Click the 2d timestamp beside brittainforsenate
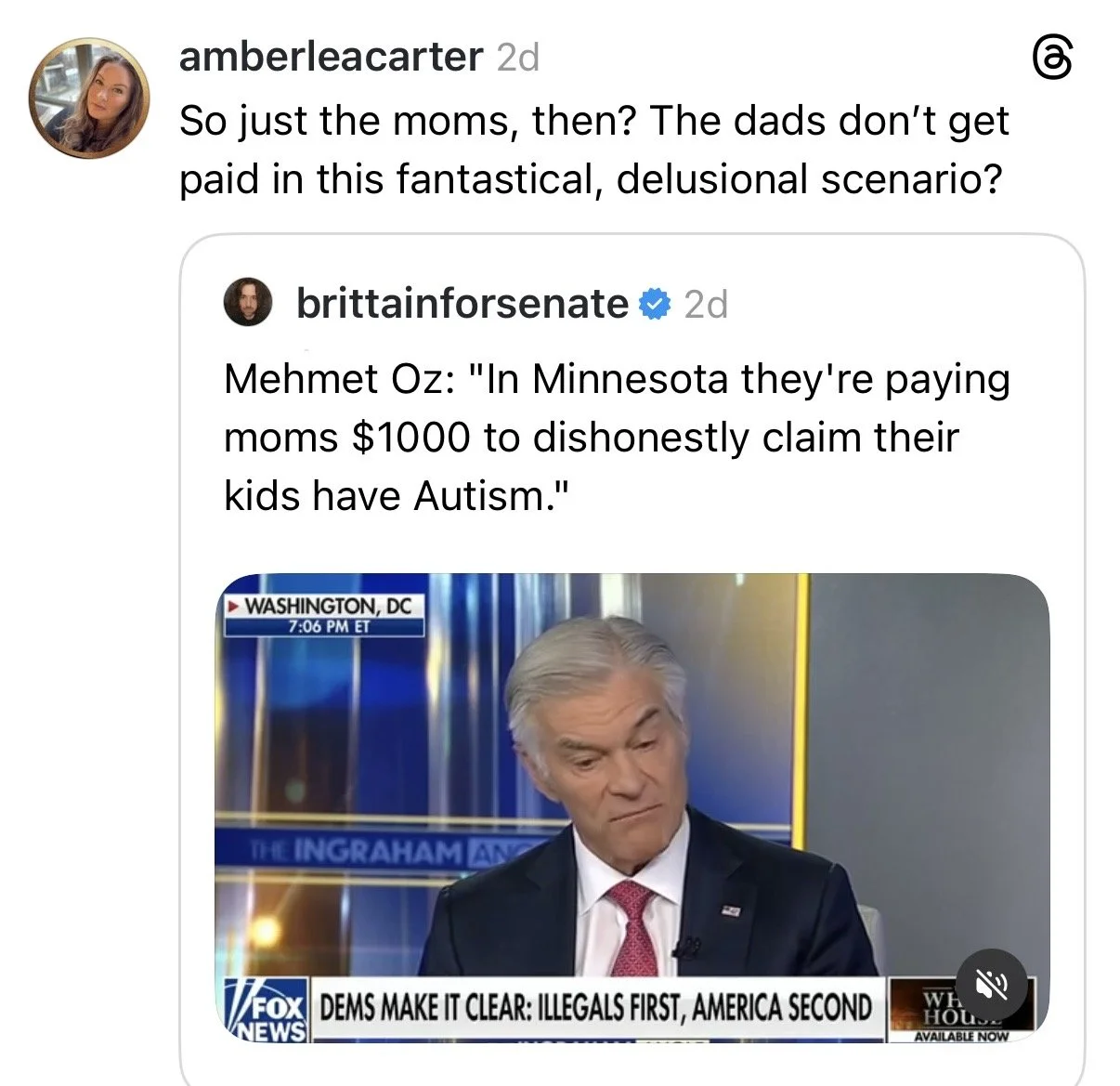Viewport: 1120px width, 1086px height. tap(706, 305)
